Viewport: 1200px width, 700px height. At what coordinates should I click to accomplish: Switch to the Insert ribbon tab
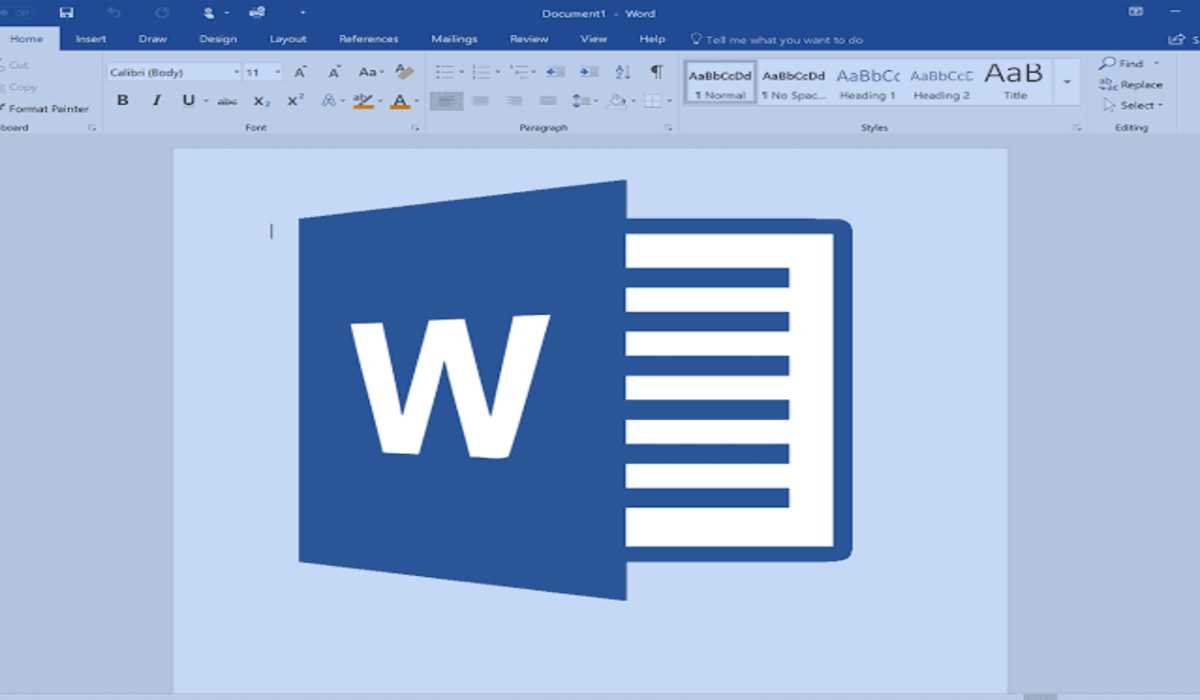90,38
